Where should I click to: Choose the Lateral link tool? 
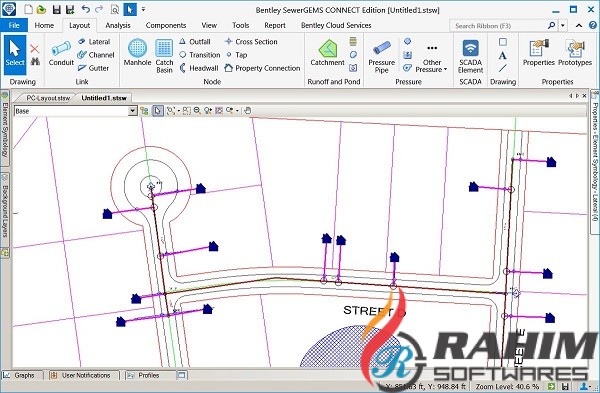[x=94, y=42]
